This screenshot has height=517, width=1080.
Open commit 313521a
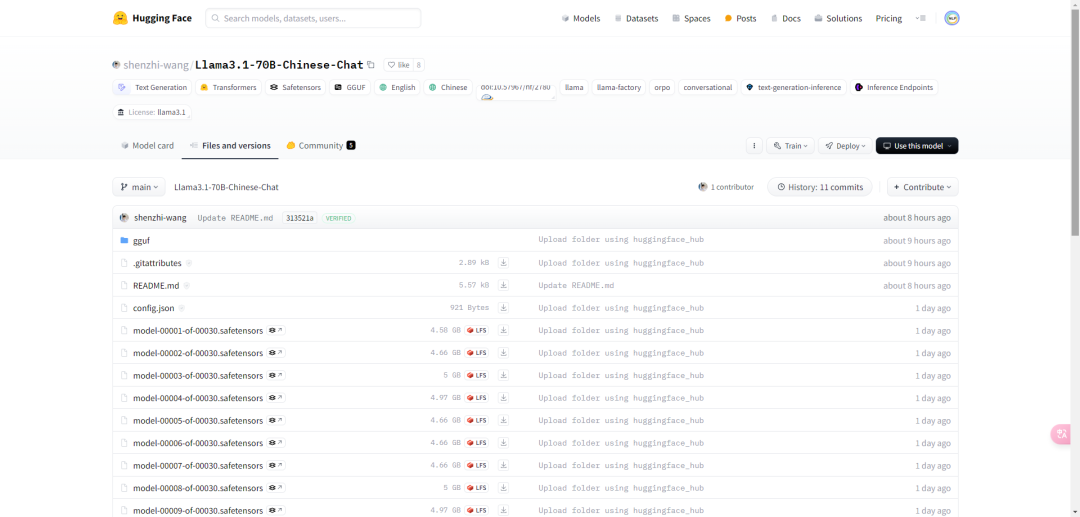tap(299, 218)
